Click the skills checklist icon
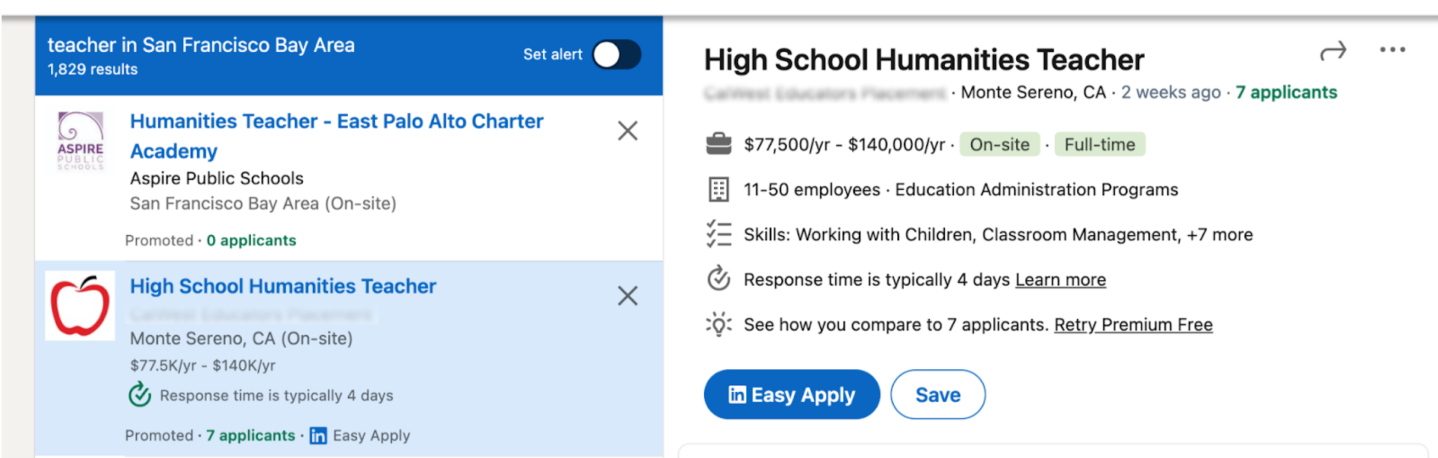Viewport: 1438px width, 458px height. pos(718,234)
